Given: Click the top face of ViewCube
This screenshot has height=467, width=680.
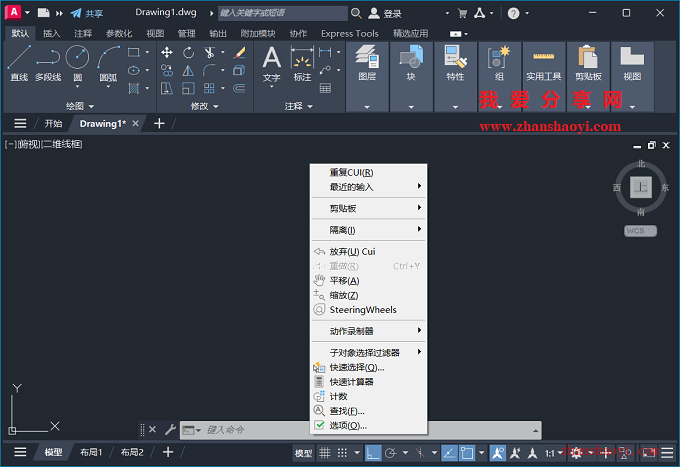Looking at the screenshot, I should coord(641,187).
